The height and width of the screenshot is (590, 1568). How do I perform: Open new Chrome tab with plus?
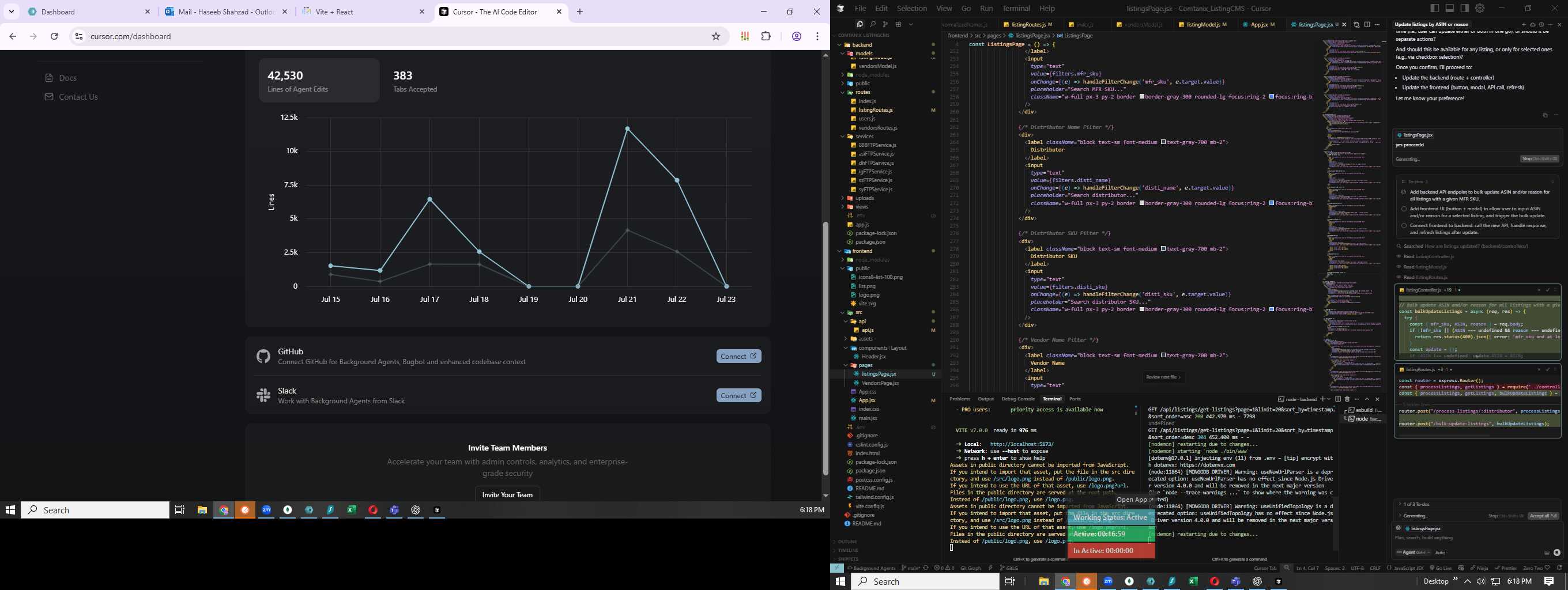pos(580,12)
